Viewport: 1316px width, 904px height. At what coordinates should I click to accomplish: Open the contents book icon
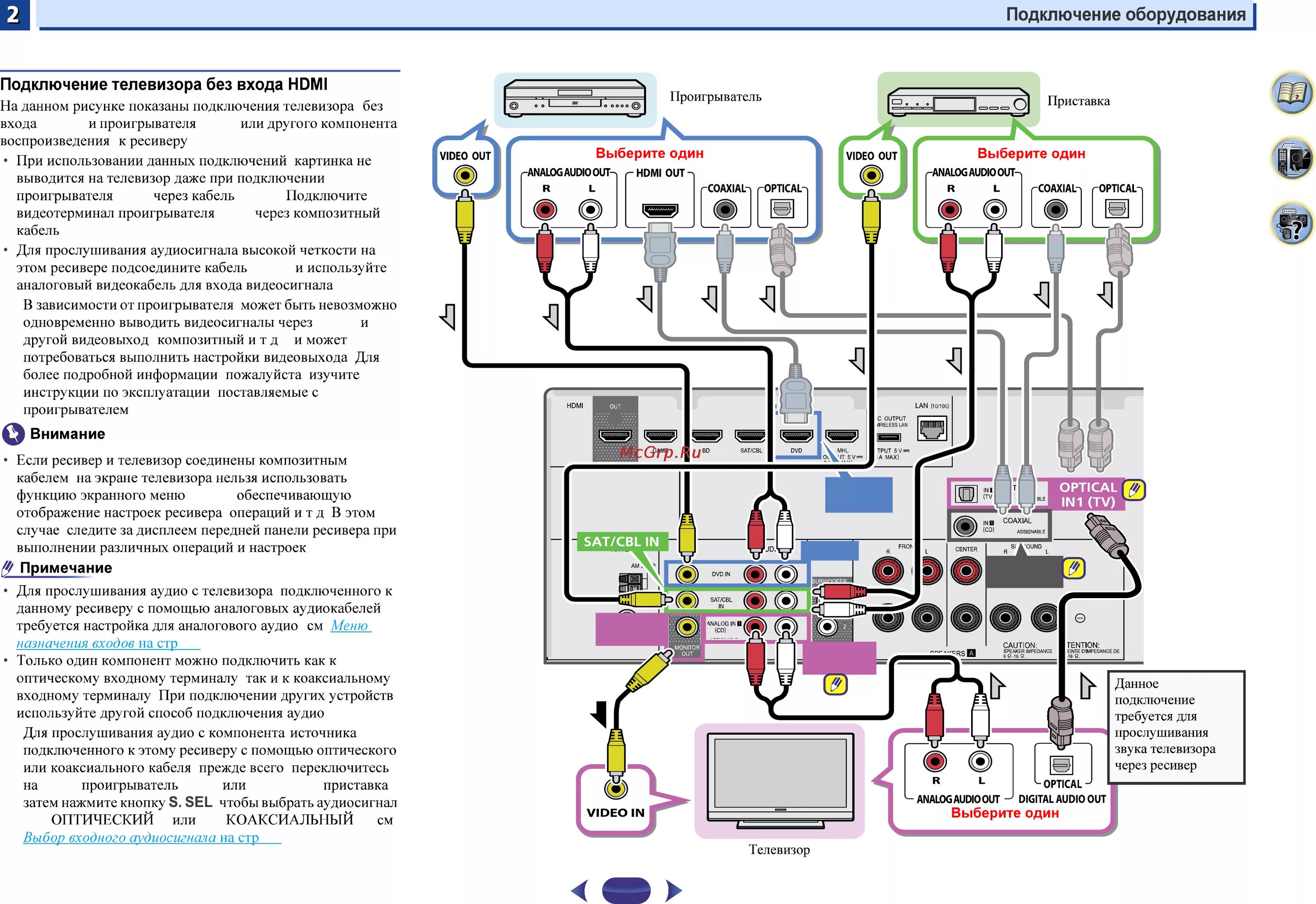1291,93
